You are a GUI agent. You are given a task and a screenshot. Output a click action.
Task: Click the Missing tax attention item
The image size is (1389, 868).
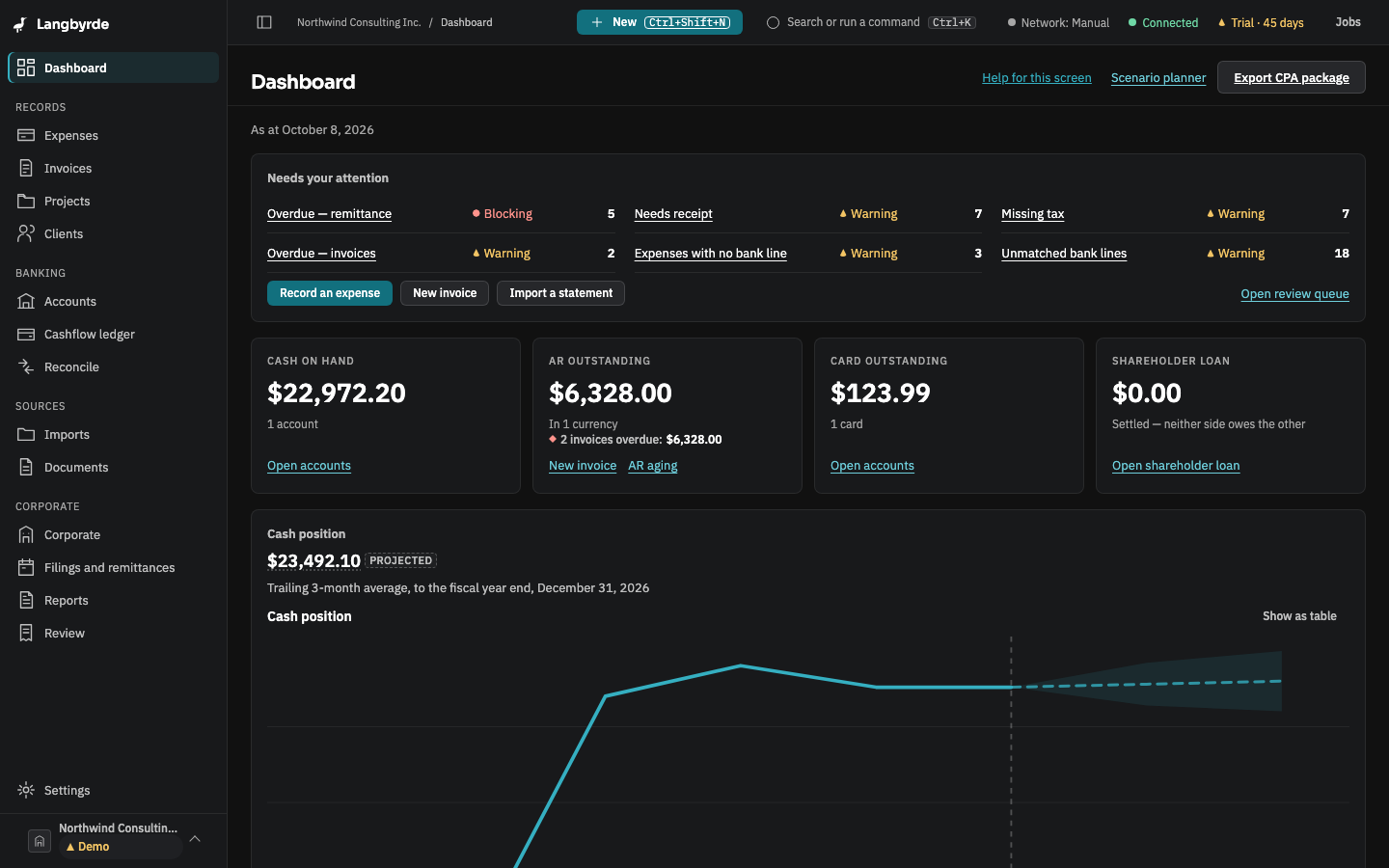[1032, 214]
